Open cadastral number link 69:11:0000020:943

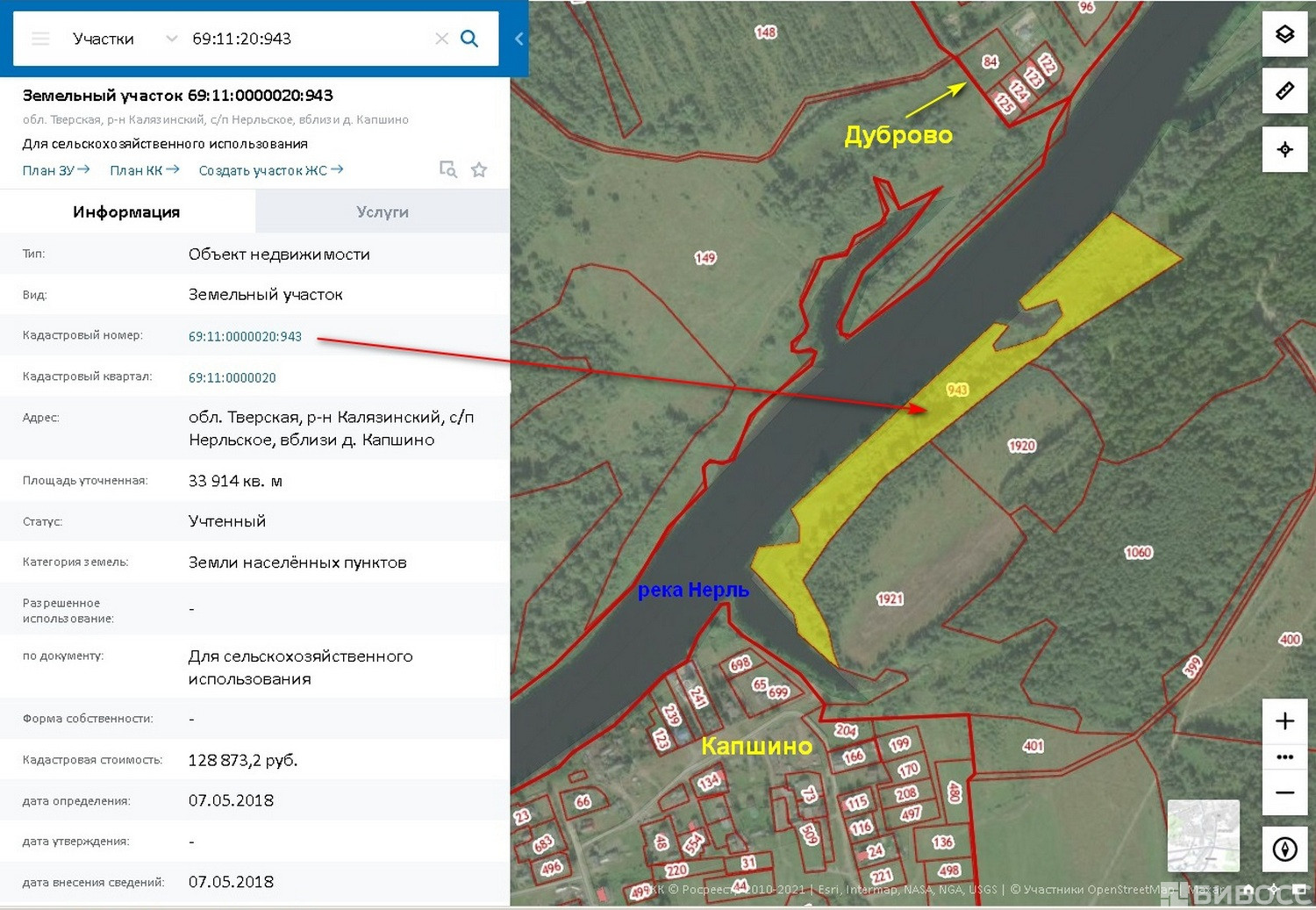pyautogui.click(x=245, y=336)
